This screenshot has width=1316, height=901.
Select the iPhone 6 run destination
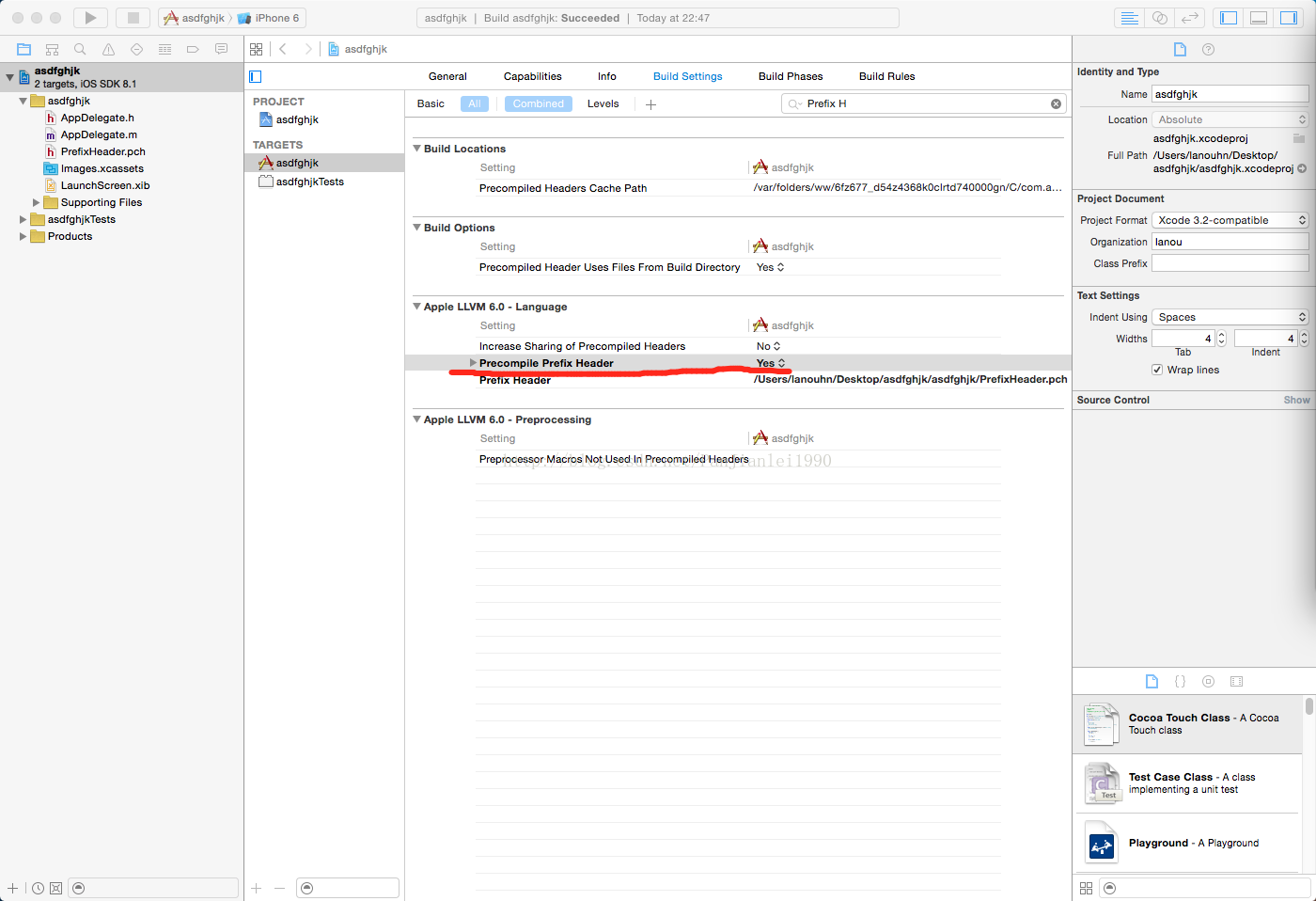[269, 18]
